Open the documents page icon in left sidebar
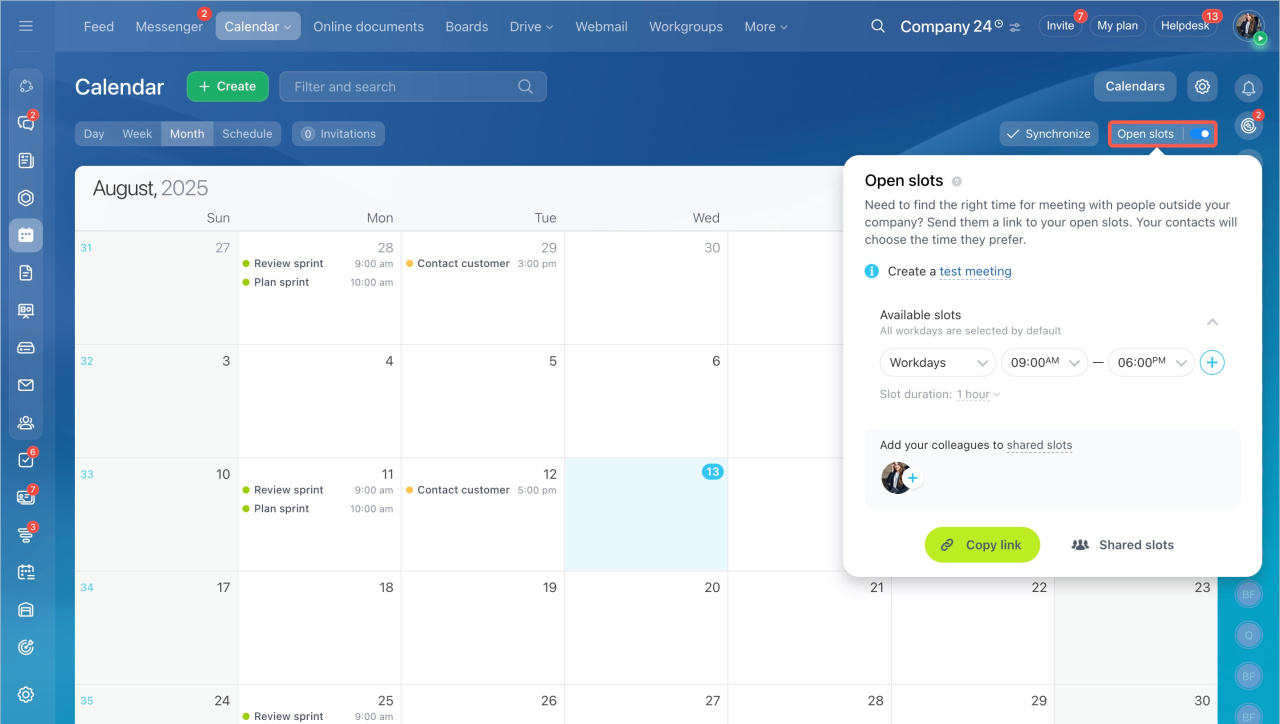 [26, 273]
